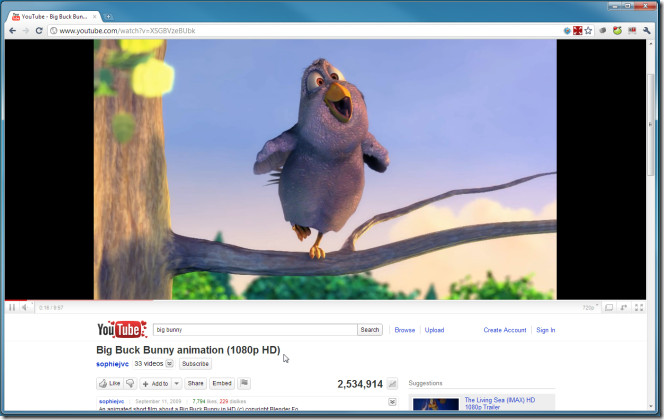Screen dimensions: 664x420
Task: Close the YouTube Big Buck Bunny tab
Action: 94,17
